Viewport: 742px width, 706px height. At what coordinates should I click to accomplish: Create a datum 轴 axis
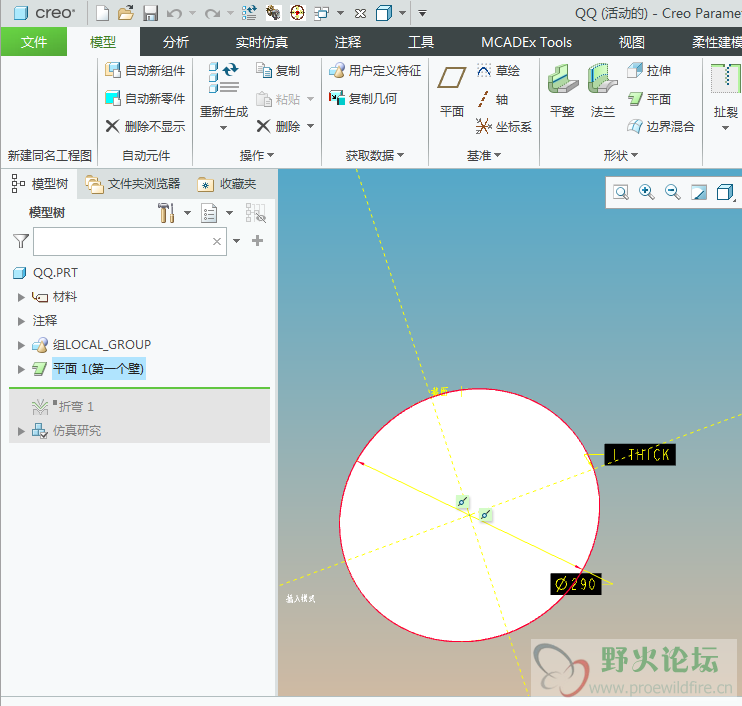pos(492,99)
